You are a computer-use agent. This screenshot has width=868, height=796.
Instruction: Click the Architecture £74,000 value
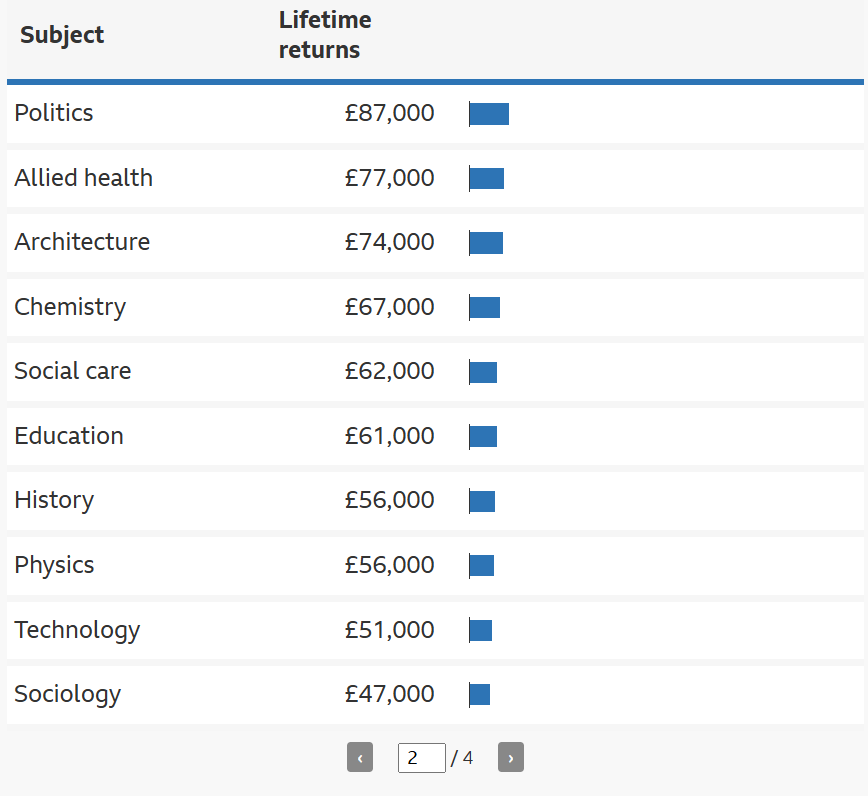389,242
